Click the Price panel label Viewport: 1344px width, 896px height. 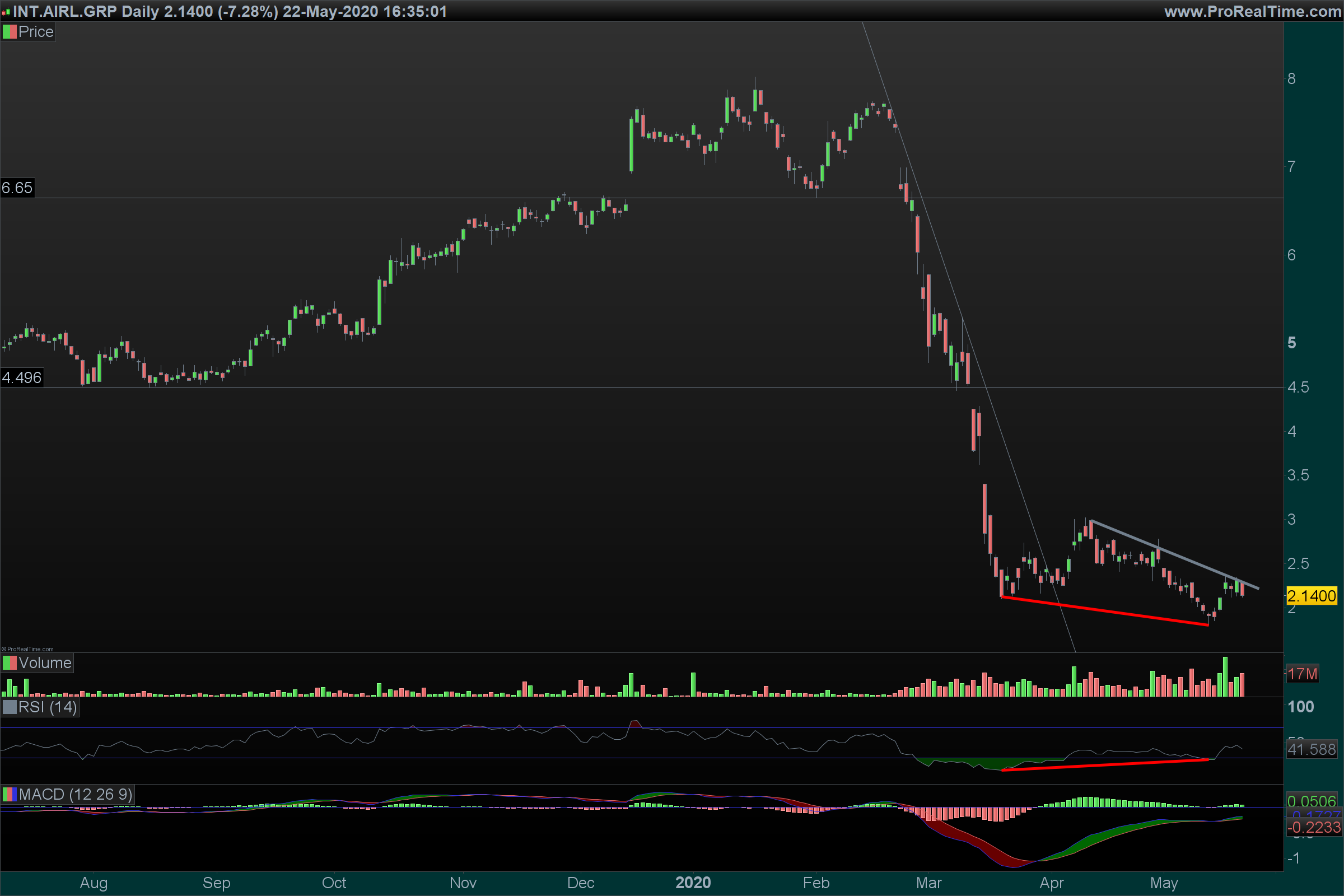pyautogui.click(x=35, y=32)
